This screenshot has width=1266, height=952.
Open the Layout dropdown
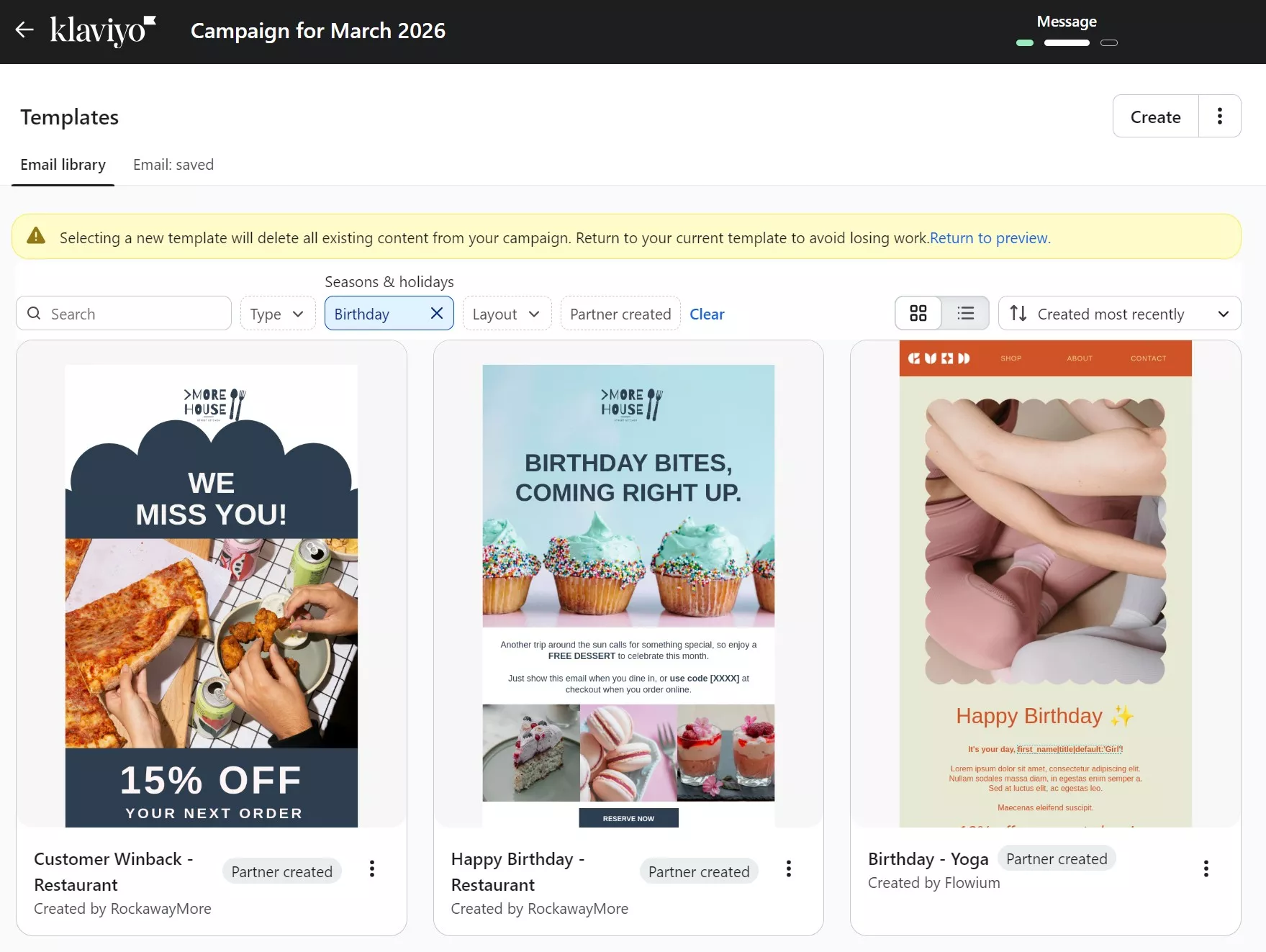pos(506,314)
